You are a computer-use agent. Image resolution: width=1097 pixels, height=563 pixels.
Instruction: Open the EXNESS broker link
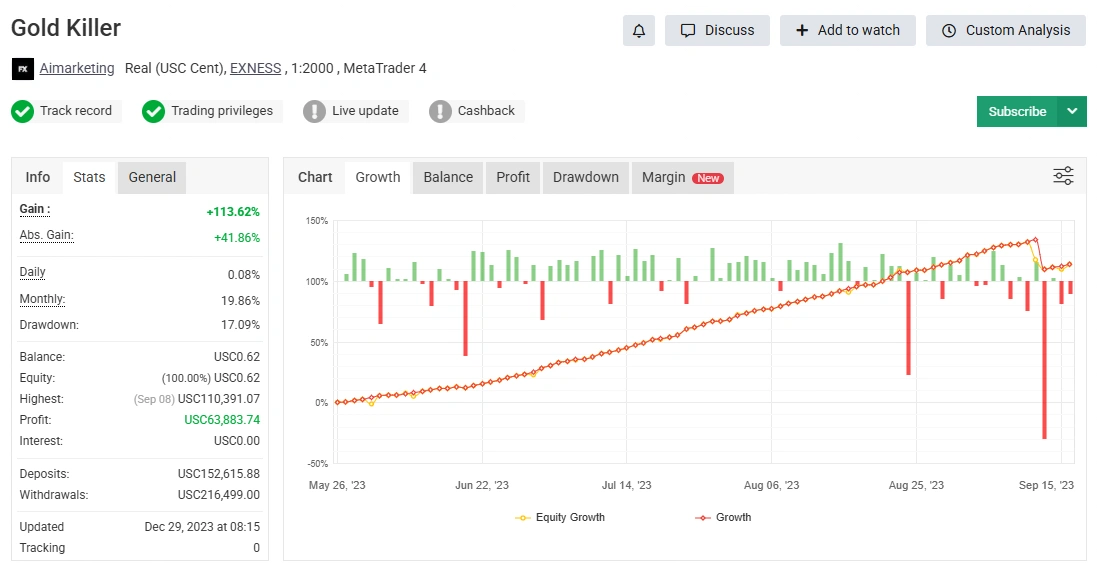255,69
